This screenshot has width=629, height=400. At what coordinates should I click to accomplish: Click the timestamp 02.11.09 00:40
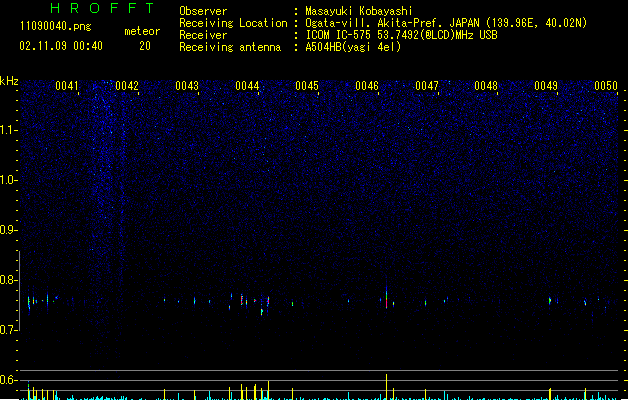[61, 46]
